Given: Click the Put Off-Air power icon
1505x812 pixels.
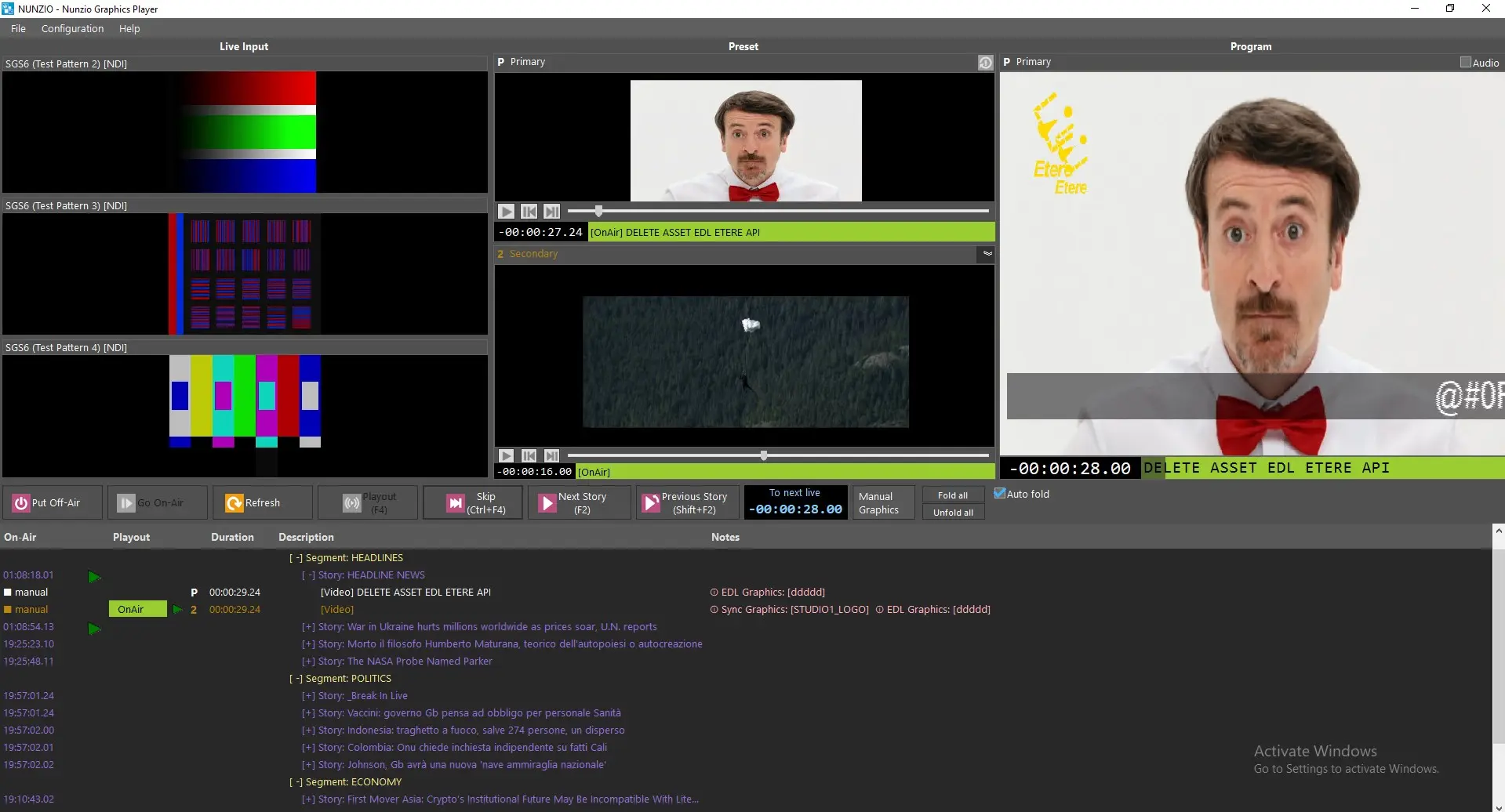Looking at the screenshot, I should (21, 503).
